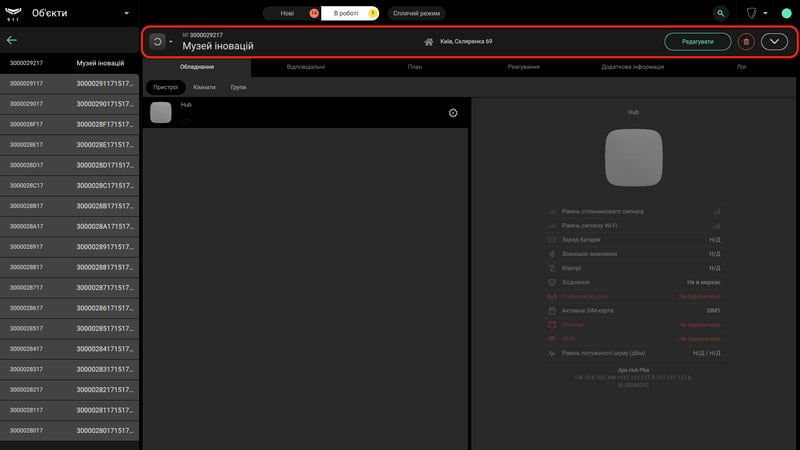Click the Активна SIM-карта row
The height and width of the screenshot is (450, 800).
coord(634,311)
